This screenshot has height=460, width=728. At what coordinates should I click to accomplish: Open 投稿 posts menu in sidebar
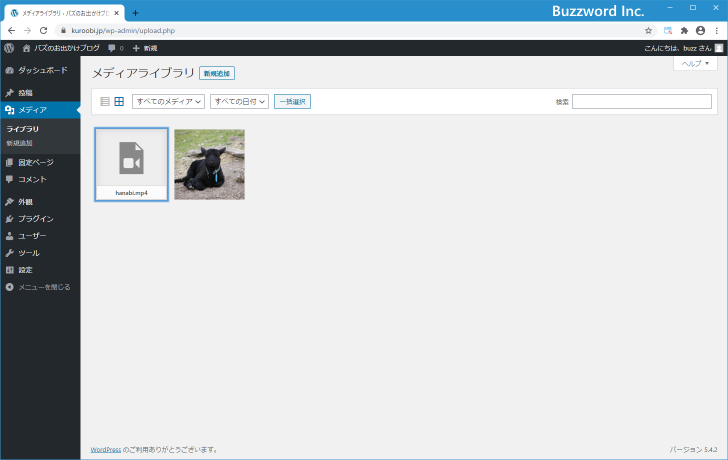click(25, 92)
